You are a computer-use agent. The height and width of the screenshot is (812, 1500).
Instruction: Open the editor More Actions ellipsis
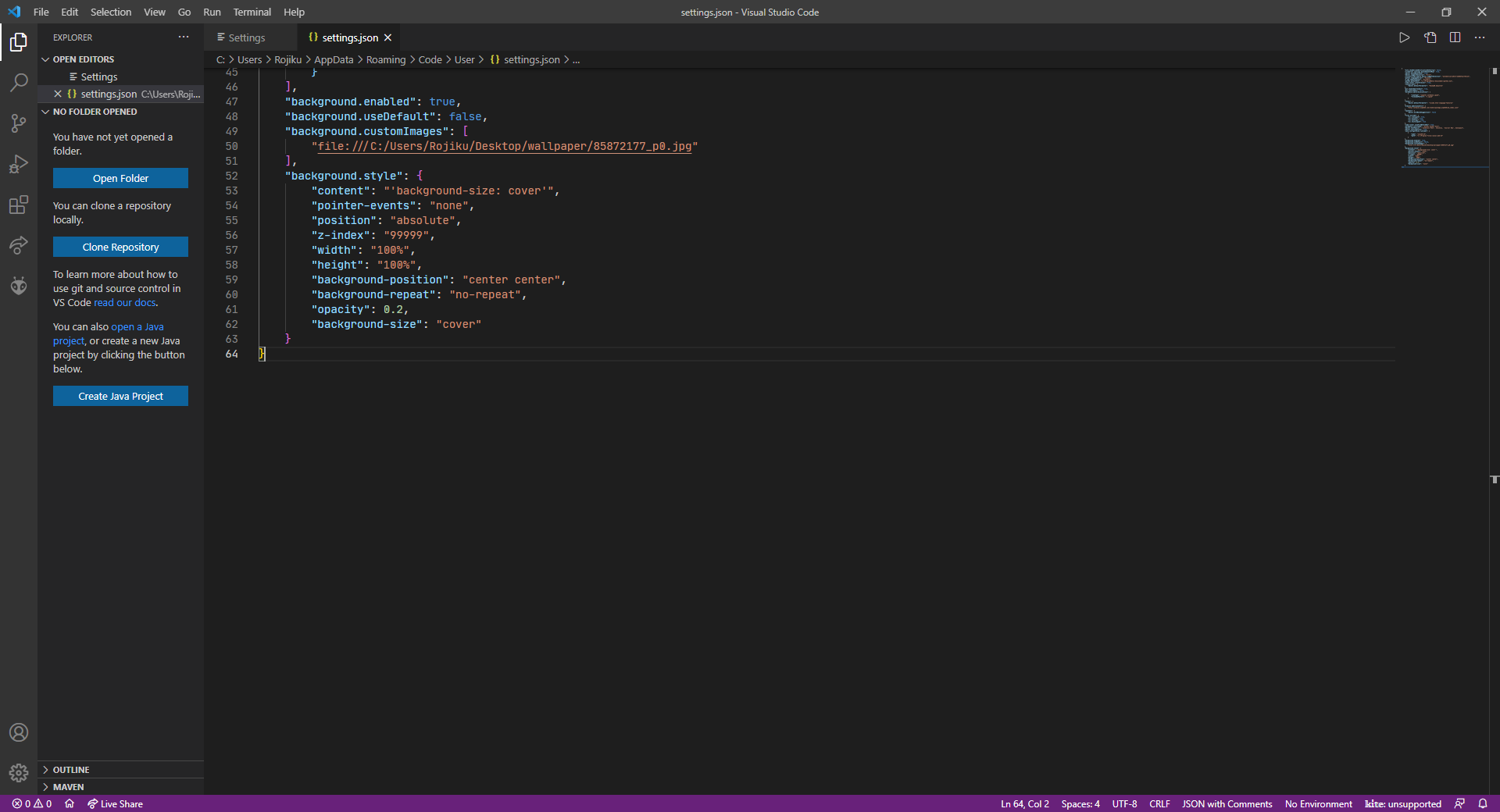coord(1480,37)
